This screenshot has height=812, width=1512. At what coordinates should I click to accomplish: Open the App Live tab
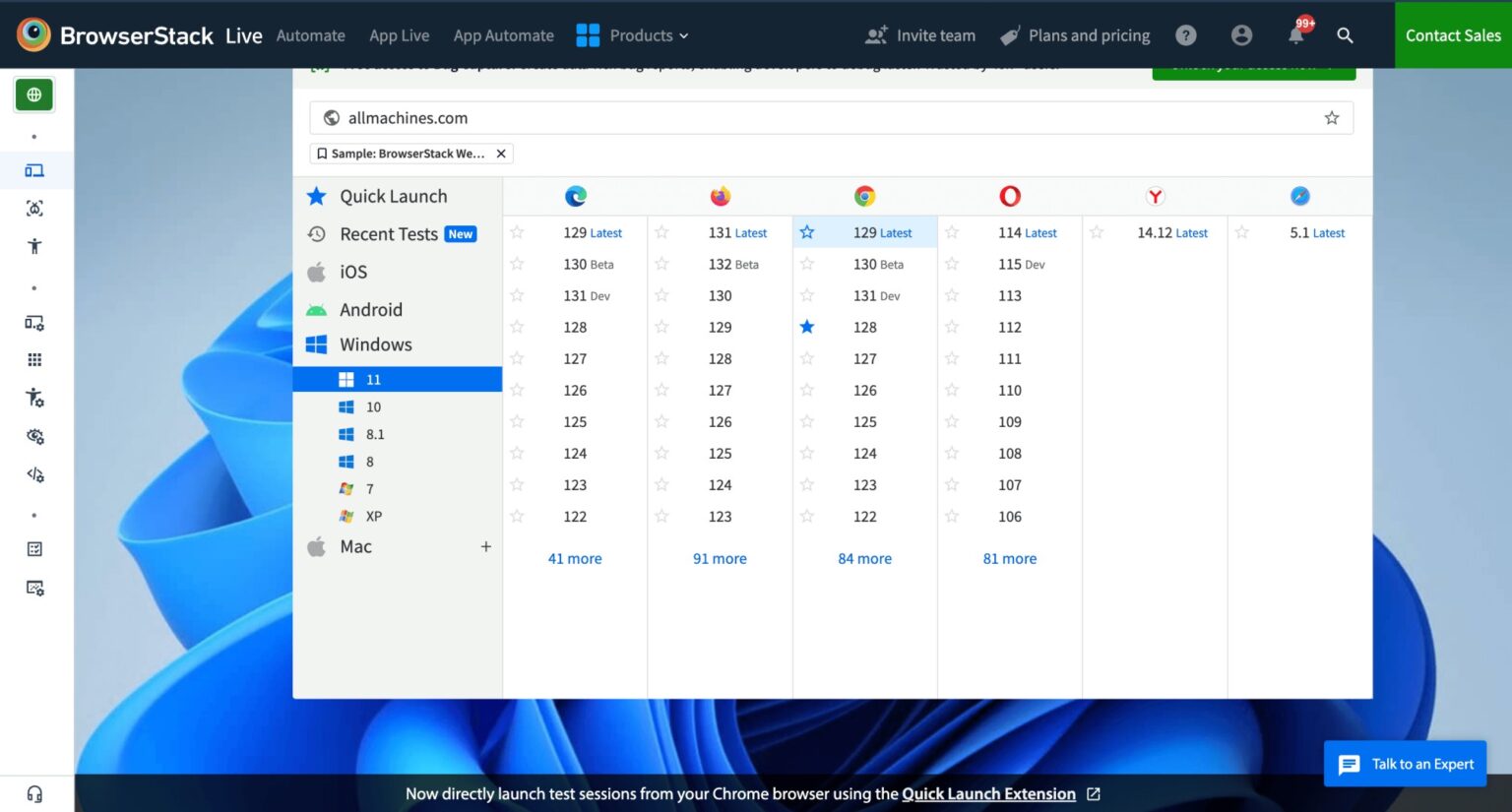click(x=399, y=34)
